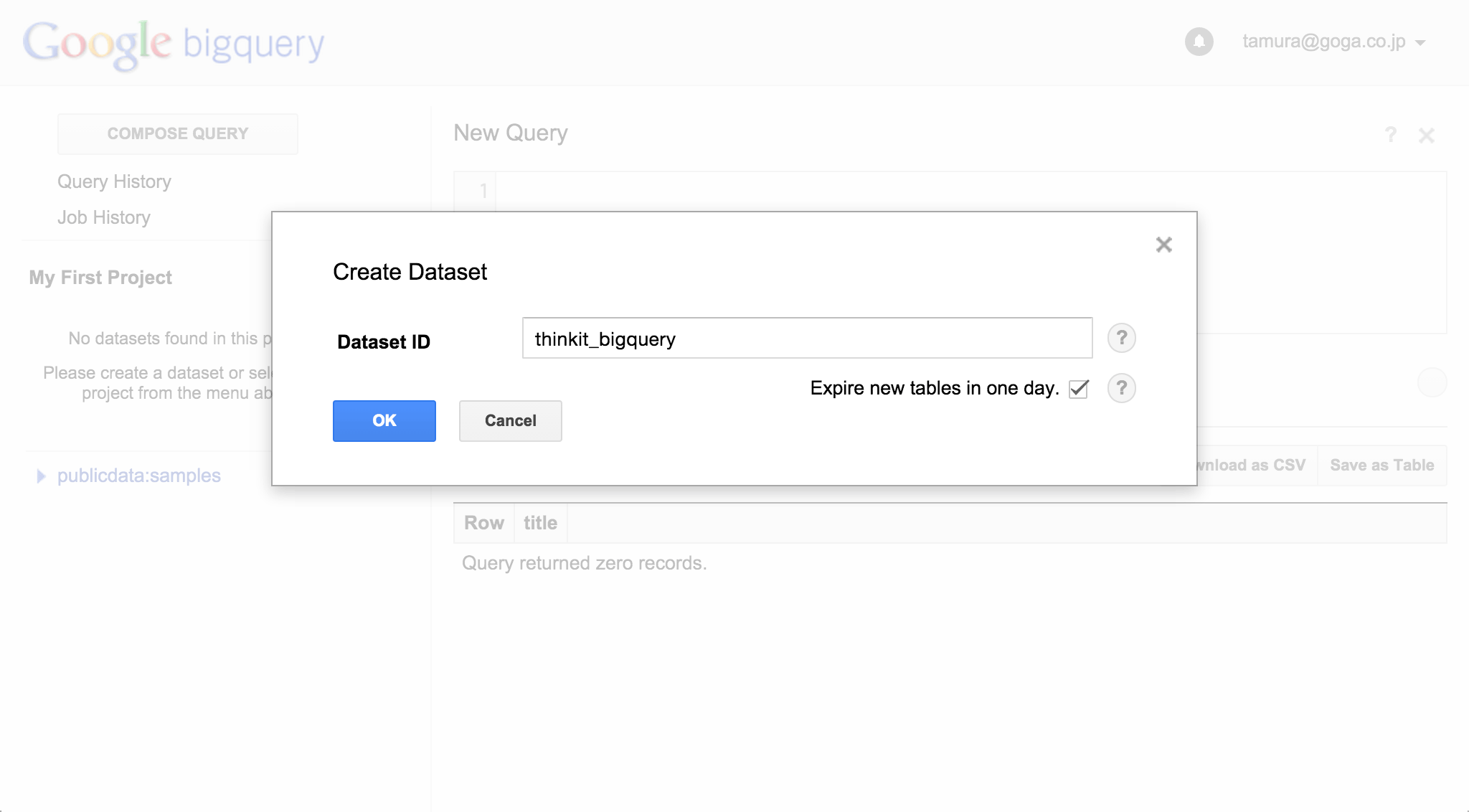Image resolution: width=1469 pixels, height=812 pixels.
Task: Toggle Expire new tables in one day checkbox
Action: tap(1079, 389)
